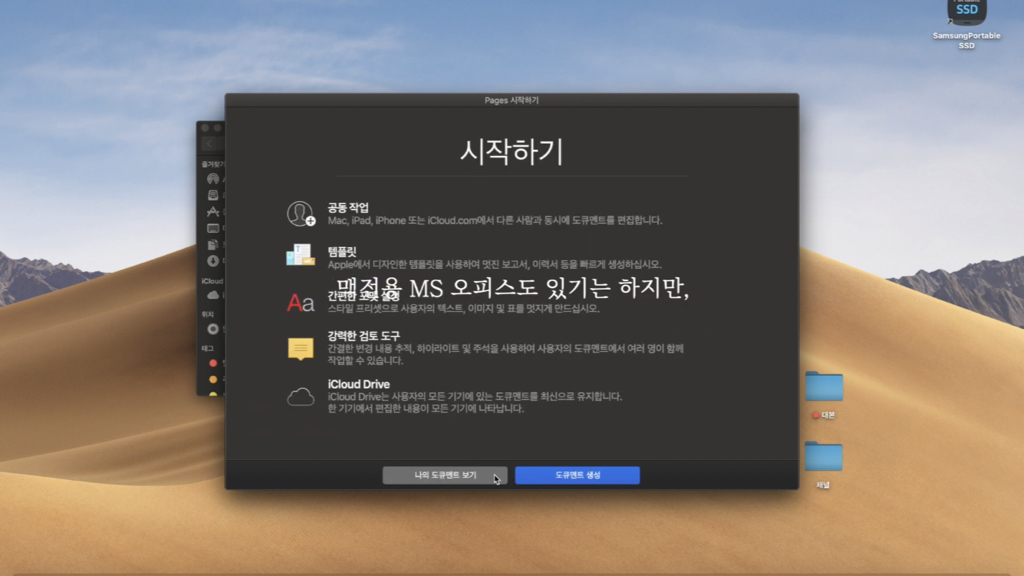Go back using Finder's back chevron
1024x576 pixels.
(209, 144)
